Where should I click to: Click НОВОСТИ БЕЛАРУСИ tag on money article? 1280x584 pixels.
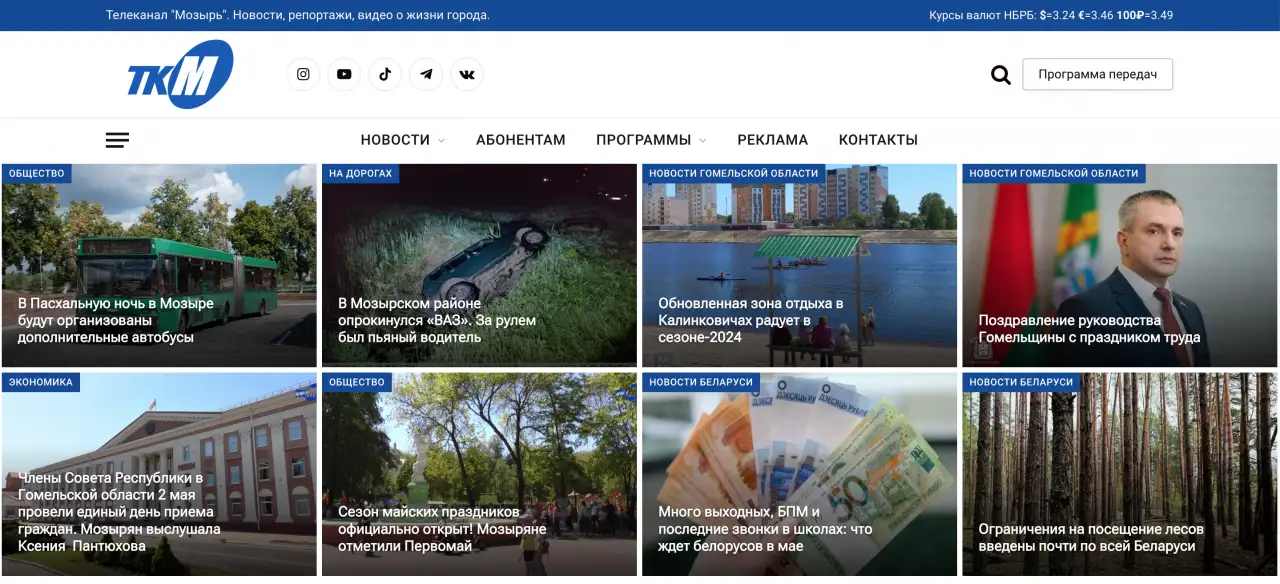click(700, 382)
